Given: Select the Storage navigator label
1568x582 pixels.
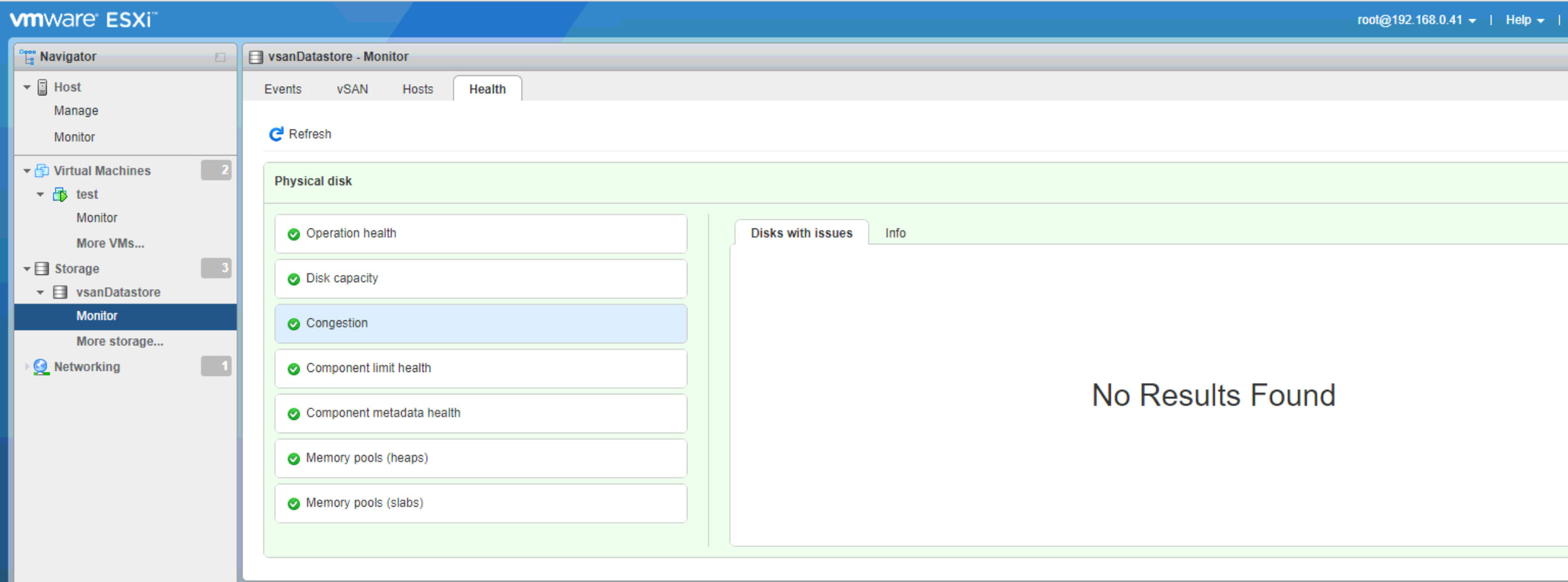Looking at the screenshot, I should click(x=77, y=269).
